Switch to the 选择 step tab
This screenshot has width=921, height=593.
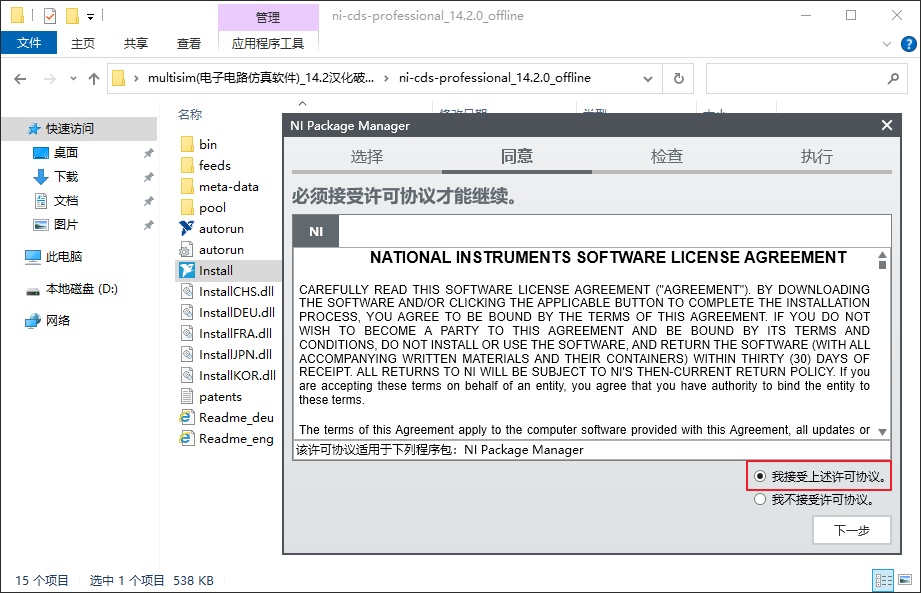point(367,156)
